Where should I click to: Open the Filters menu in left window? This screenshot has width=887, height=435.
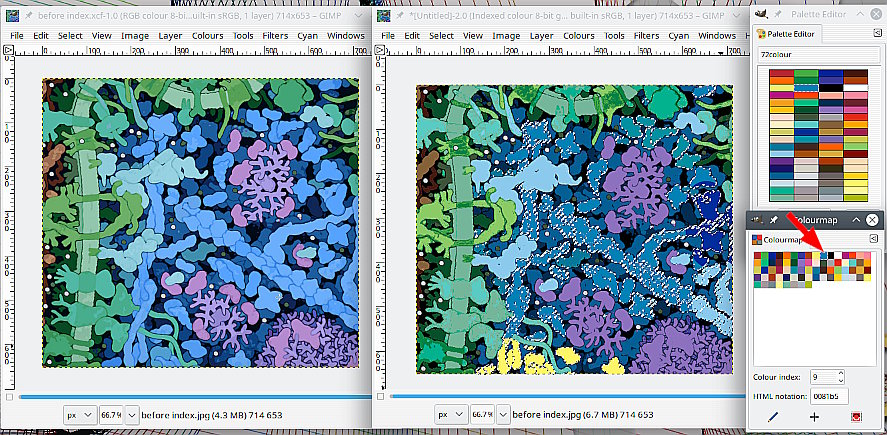[x=275, y=35]
